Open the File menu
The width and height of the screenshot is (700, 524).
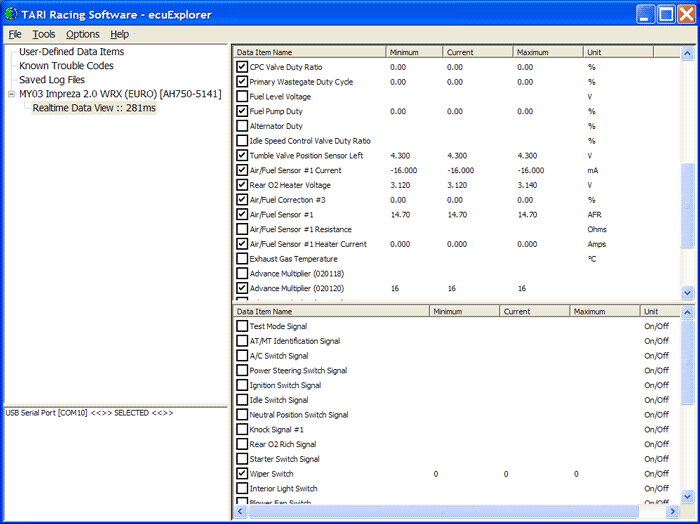(x=15, y=34)
